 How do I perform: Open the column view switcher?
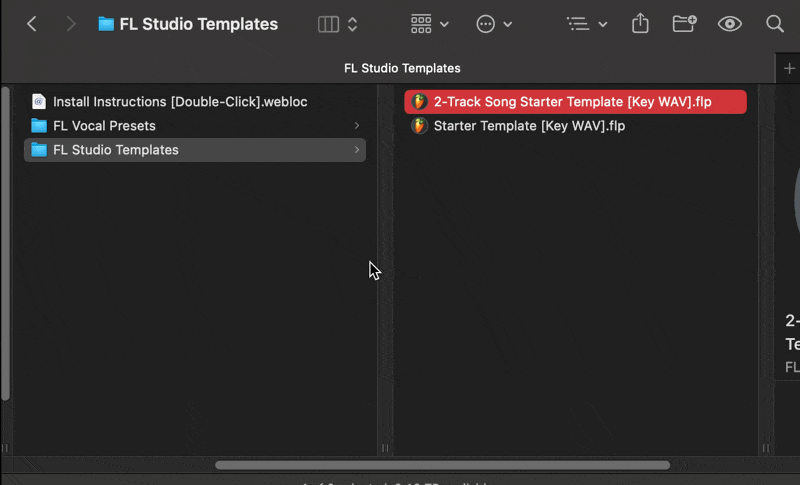click(337, 24)
